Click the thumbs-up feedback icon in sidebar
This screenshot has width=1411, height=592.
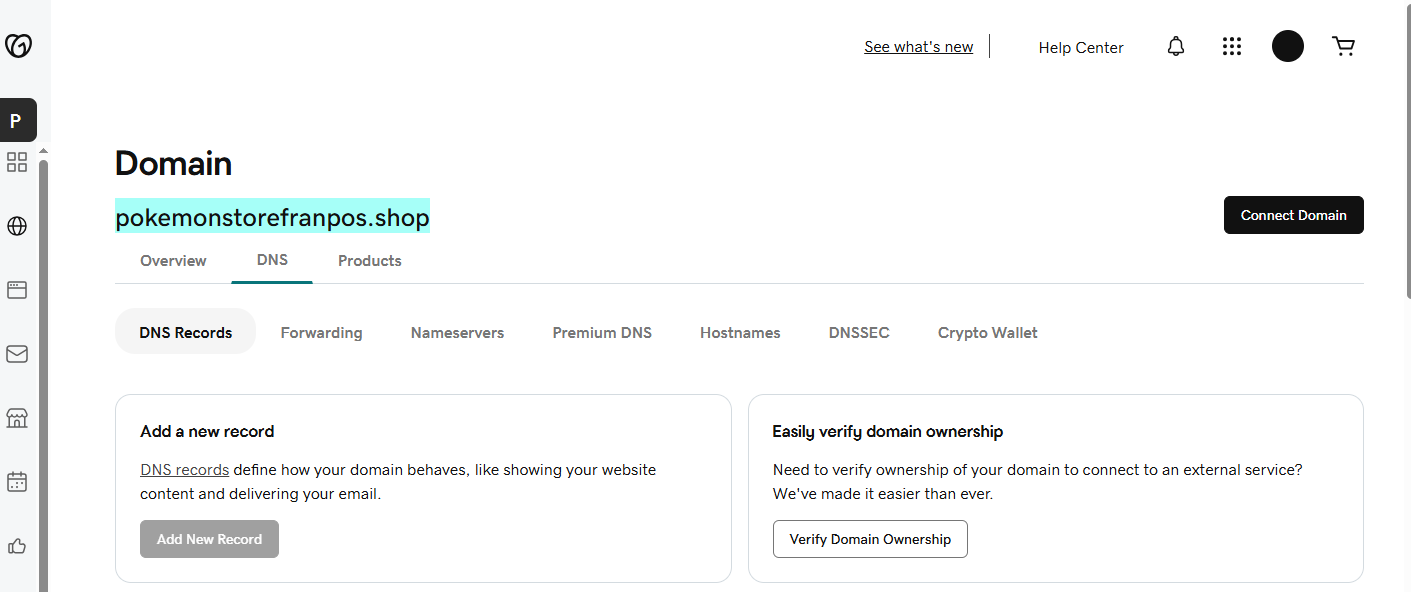click(17, 546)
